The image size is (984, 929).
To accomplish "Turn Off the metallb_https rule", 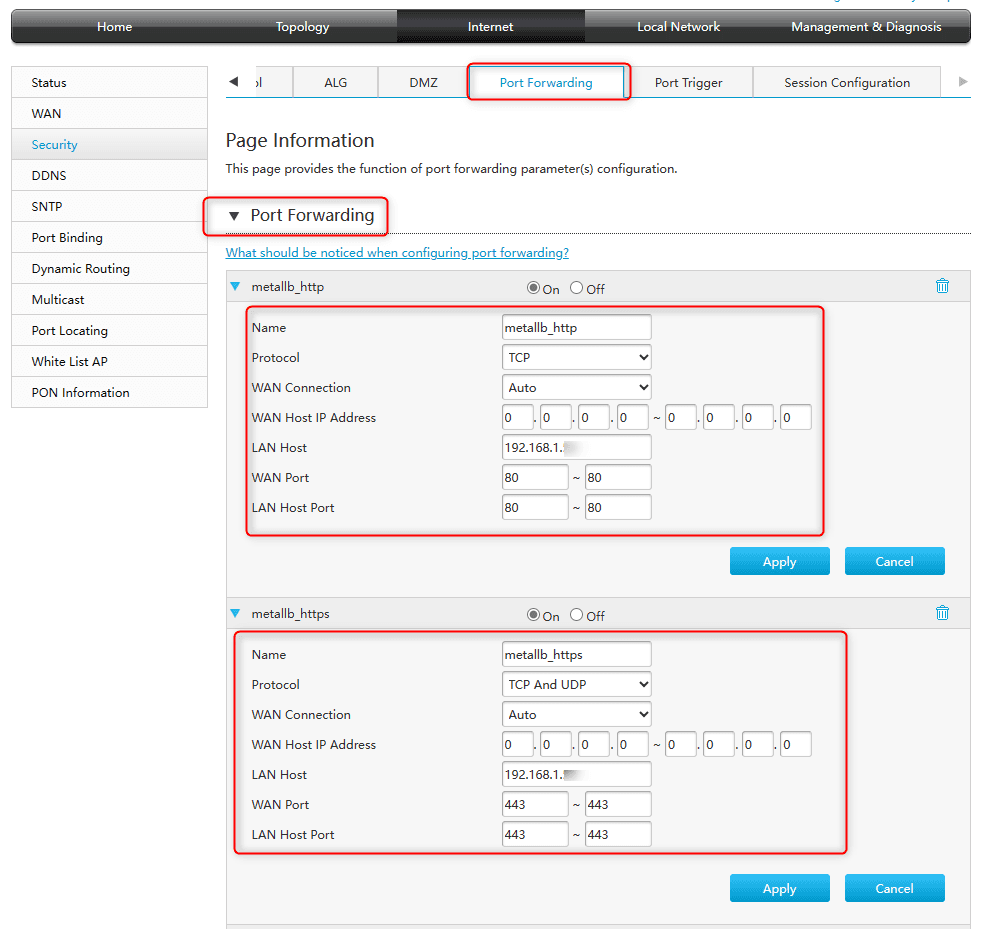I will 577,615.
